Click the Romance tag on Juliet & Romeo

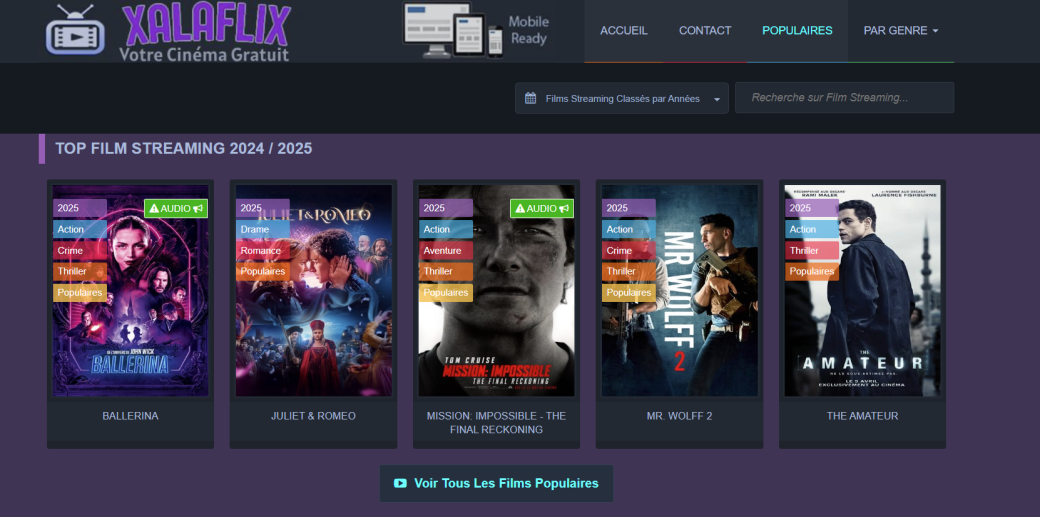pos(263,250)
